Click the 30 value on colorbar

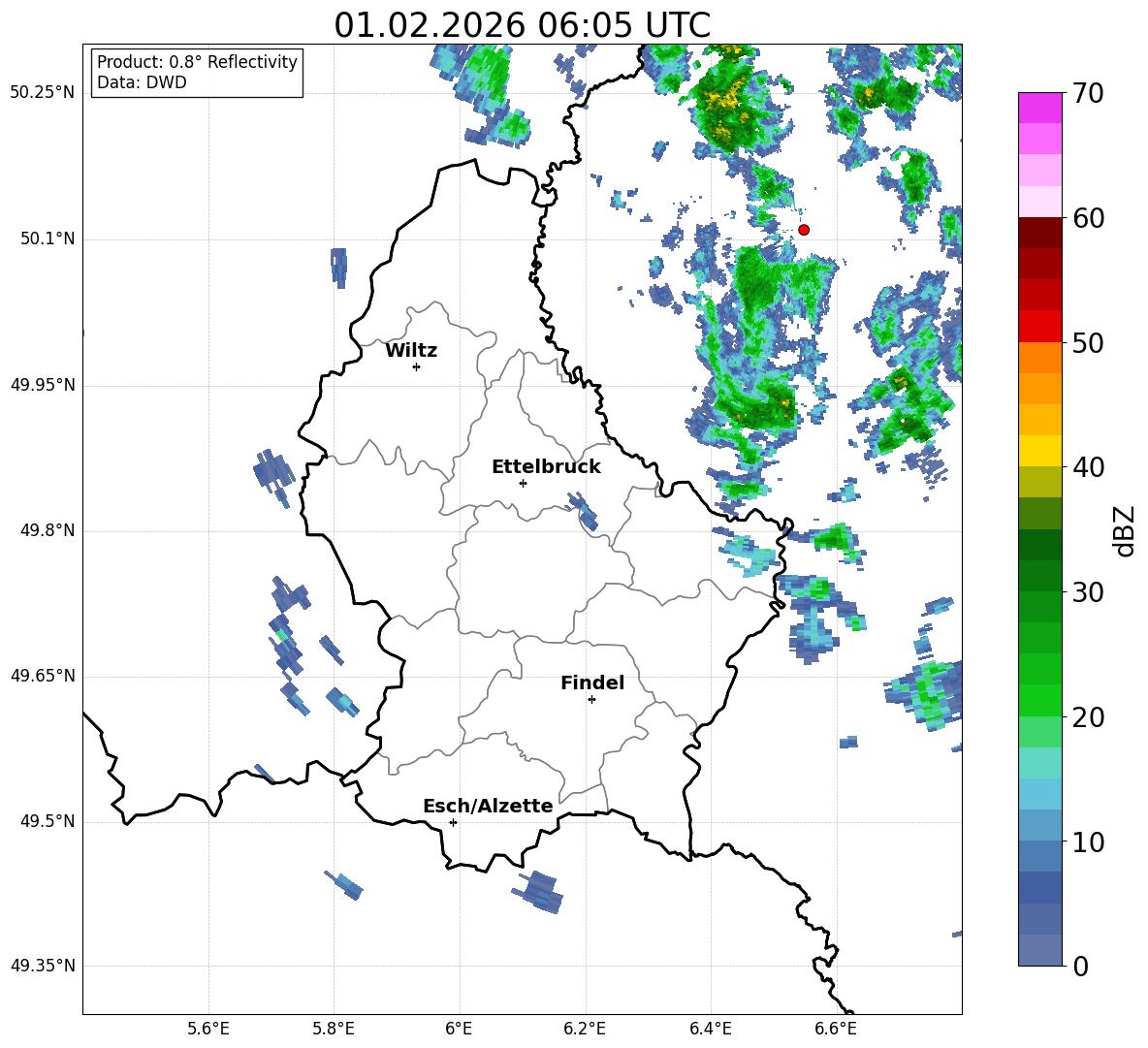[x=1089, y=592]
